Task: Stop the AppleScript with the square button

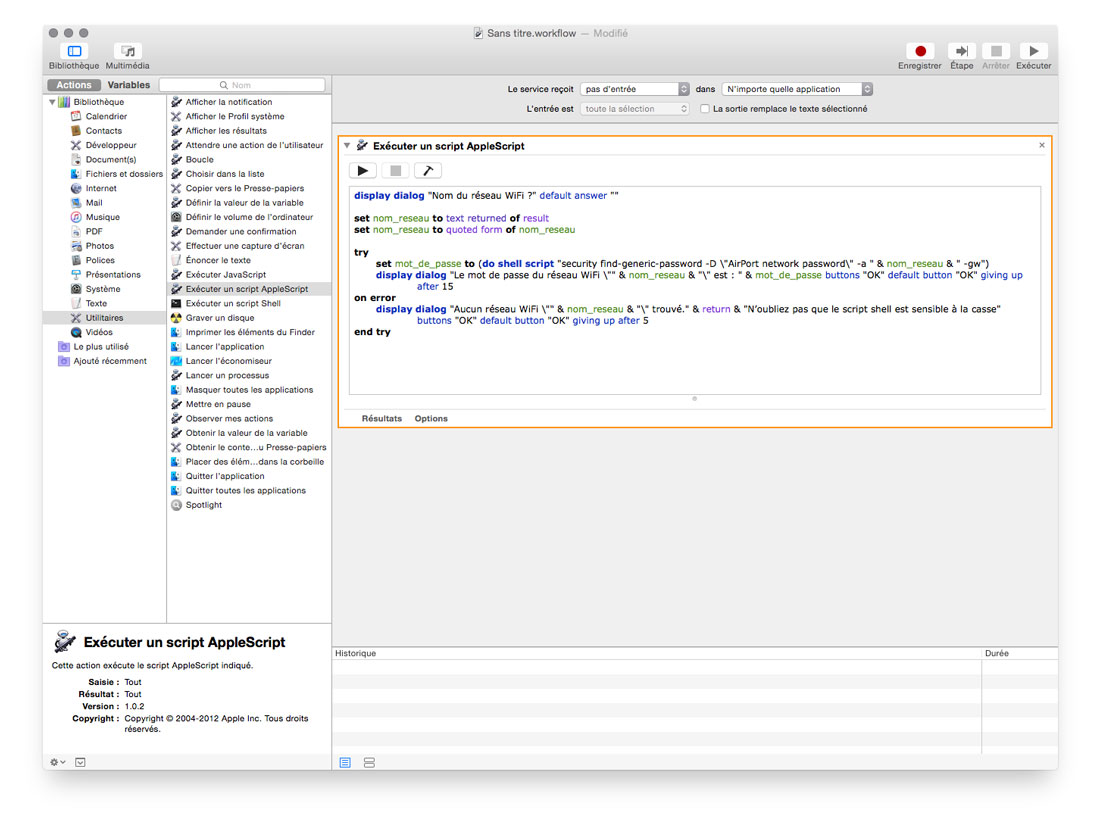Action: point(396,170)
